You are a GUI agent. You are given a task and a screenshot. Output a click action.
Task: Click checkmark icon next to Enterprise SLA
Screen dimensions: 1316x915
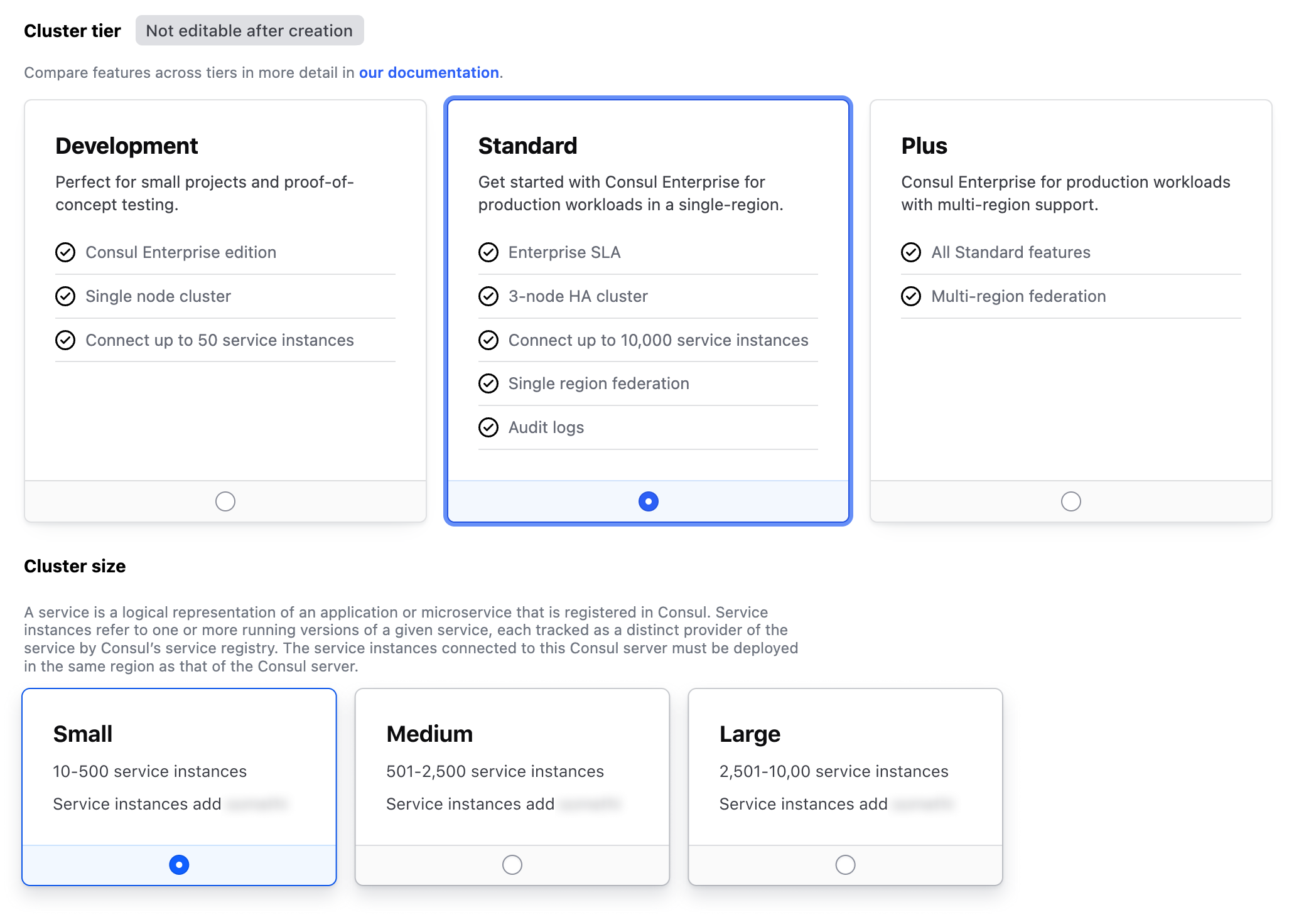tap(488, 252)
